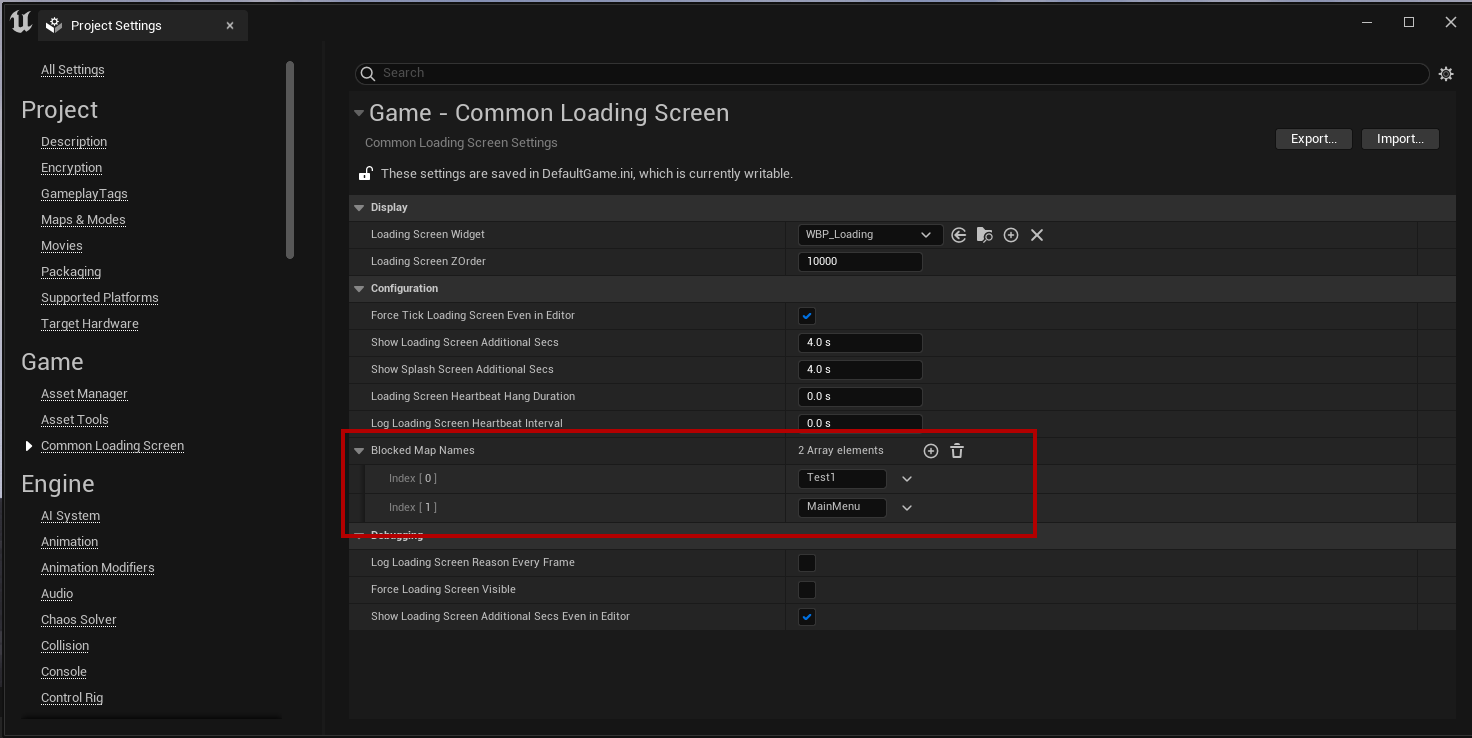1472x738 pixels.
Task: Enable Force Loading Screen Visible checkbox
Action: (x=807, y=590)
